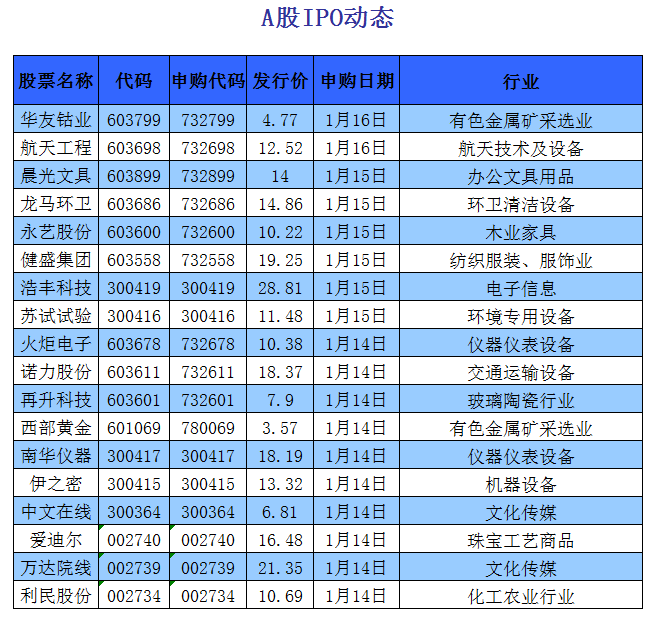Click issue price 3.57
The image size is (658, 619).
[x=280, y=428]
